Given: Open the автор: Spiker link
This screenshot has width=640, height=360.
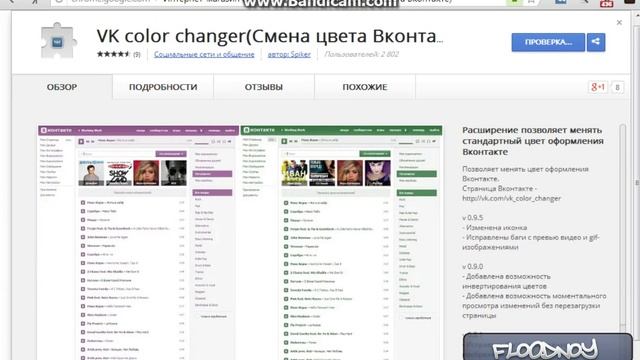Looking at the screenshot, I should coord(289,54).
